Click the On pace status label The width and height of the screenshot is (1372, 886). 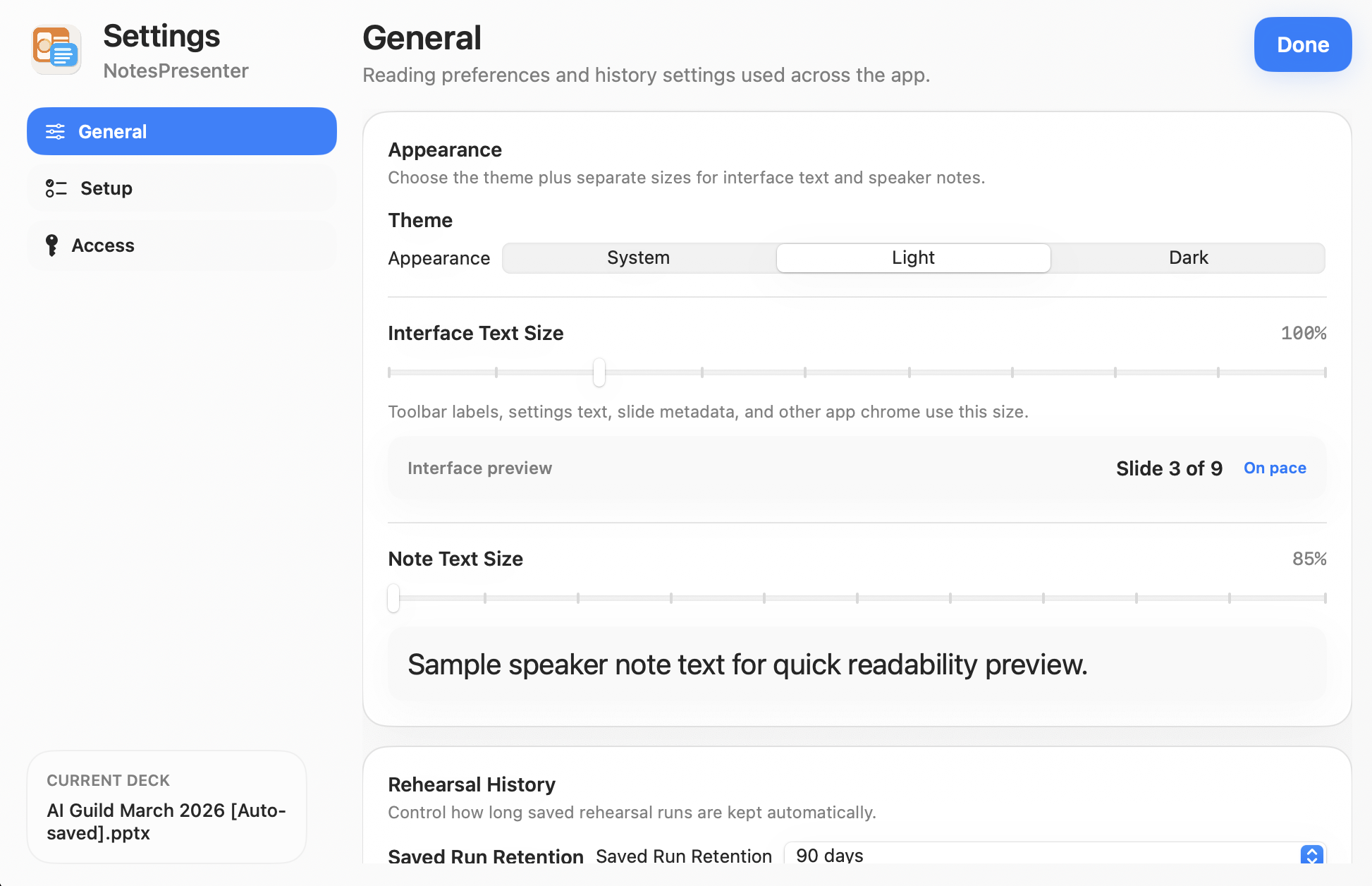click(x=1275, y=468)
